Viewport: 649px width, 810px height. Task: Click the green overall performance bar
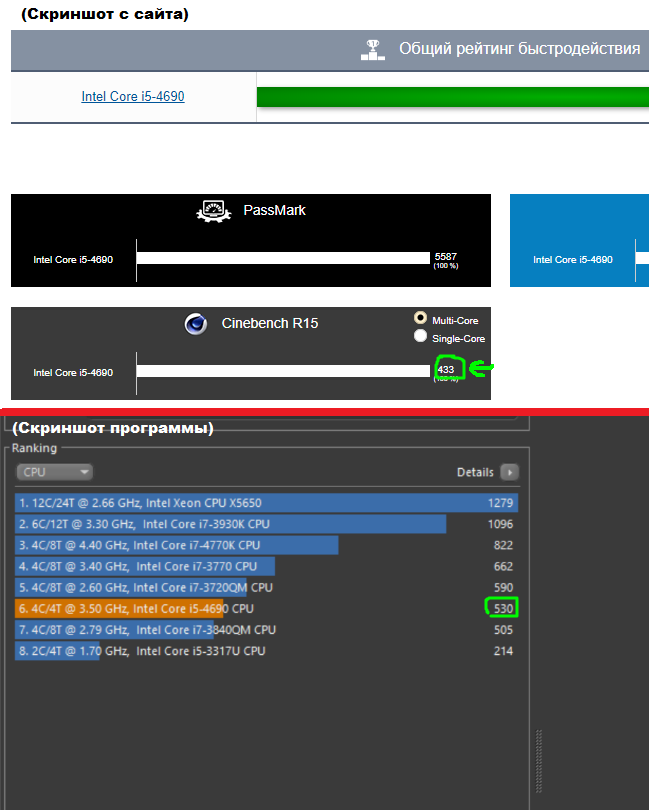[x=453, y=97]
